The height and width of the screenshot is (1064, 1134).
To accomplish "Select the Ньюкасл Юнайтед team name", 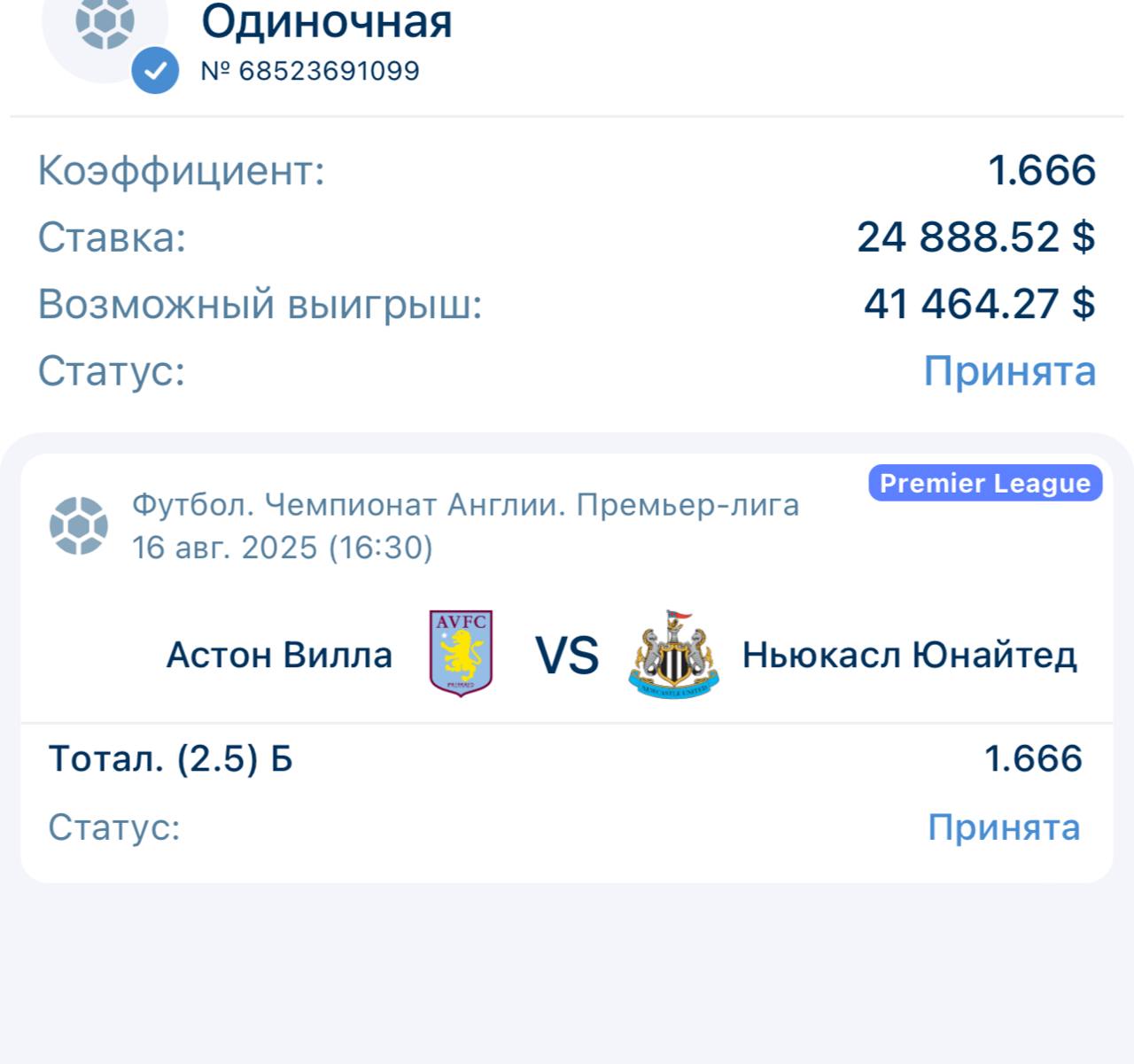I will [x=910, y=656].
